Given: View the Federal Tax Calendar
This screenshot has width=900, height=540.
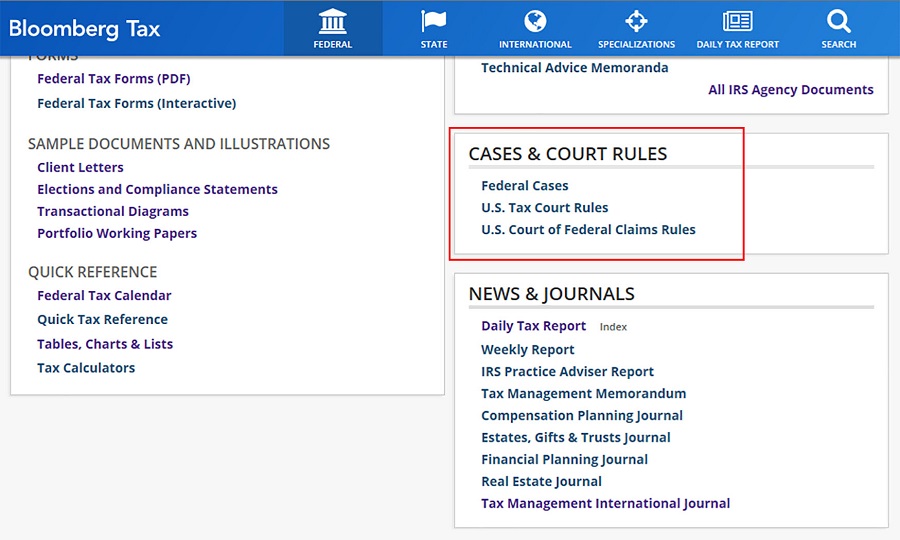Looking at the screenshot, I should click(104, 295).
